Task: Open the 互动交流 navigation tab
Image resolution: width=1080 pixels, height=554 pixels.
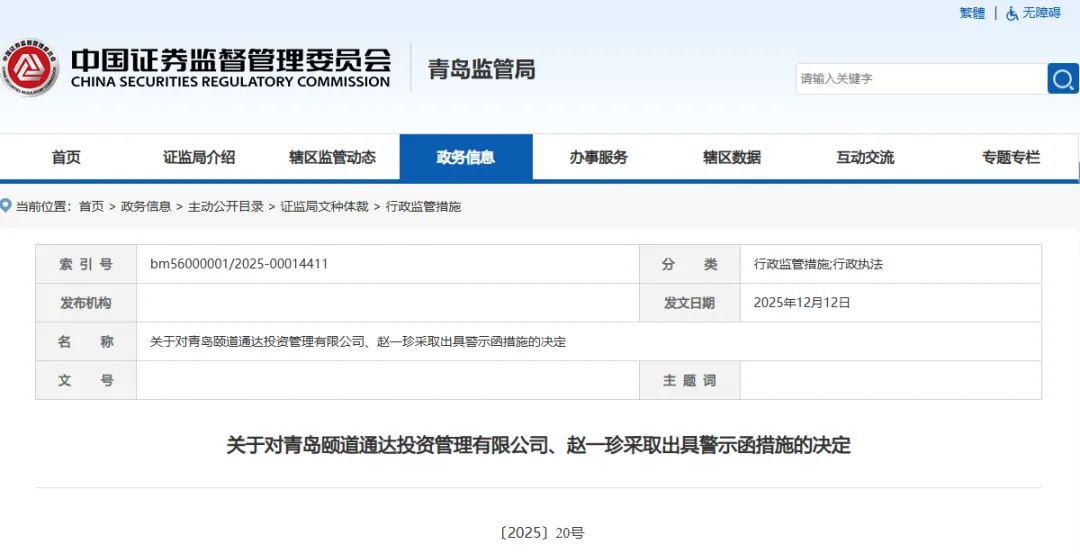Action: pyautogui.click(x=865, y=157)
